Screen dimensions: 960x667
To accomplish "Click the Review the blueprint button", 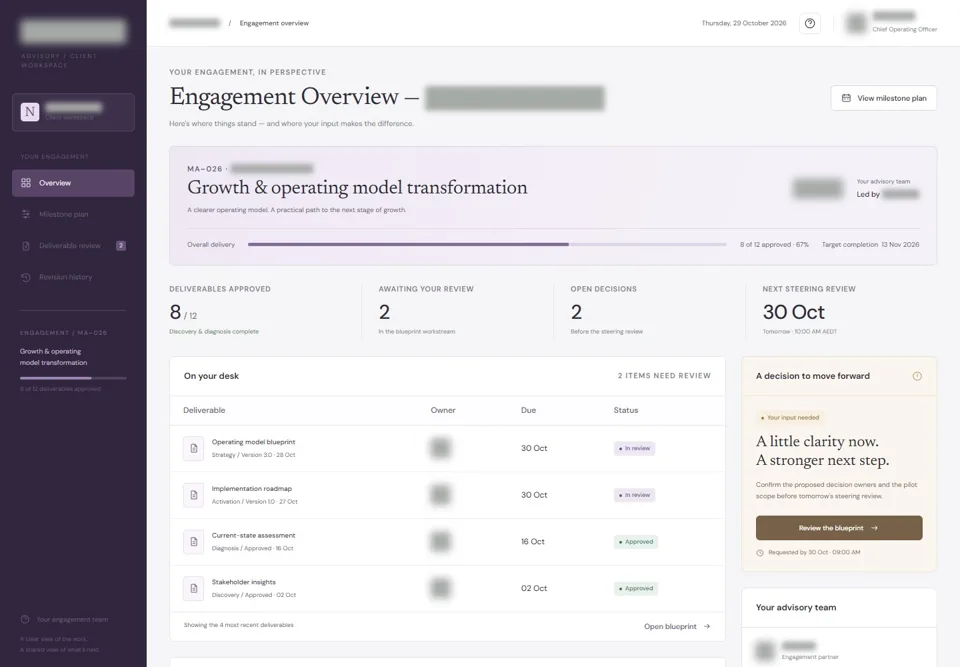I will coord(839,528).
